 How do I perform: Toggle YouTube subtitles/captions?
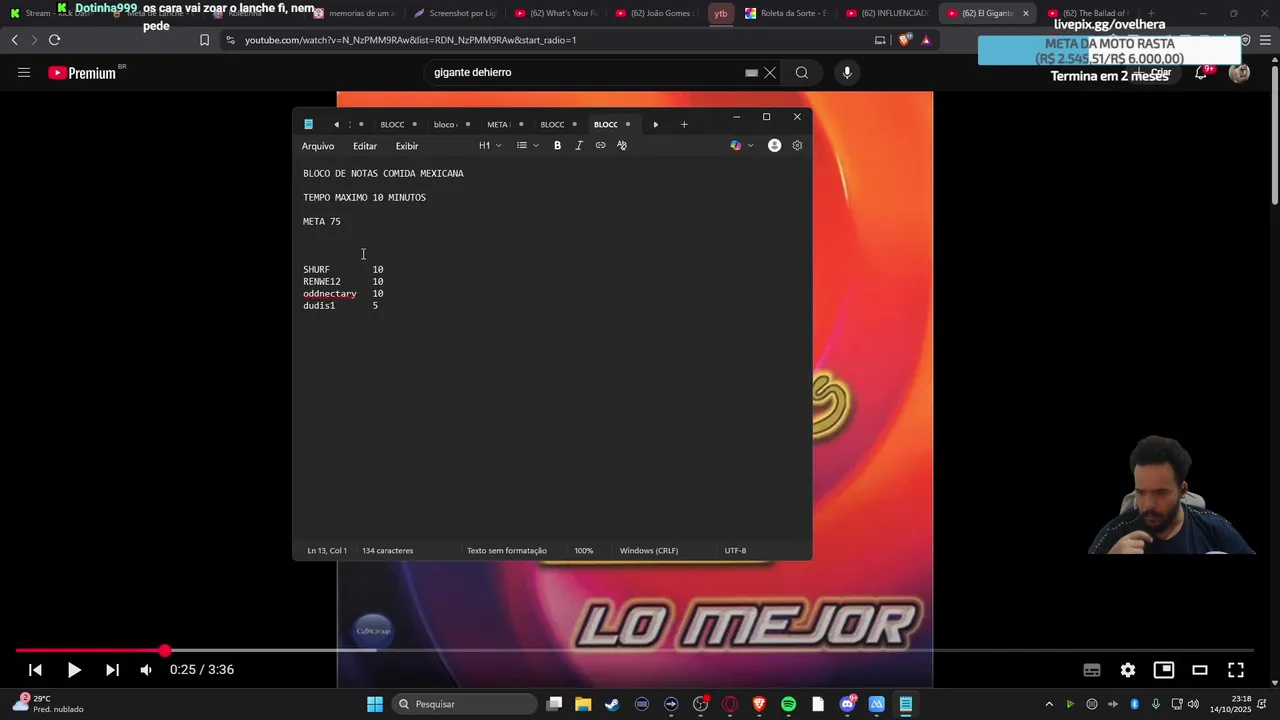[x=1092, y=670]
